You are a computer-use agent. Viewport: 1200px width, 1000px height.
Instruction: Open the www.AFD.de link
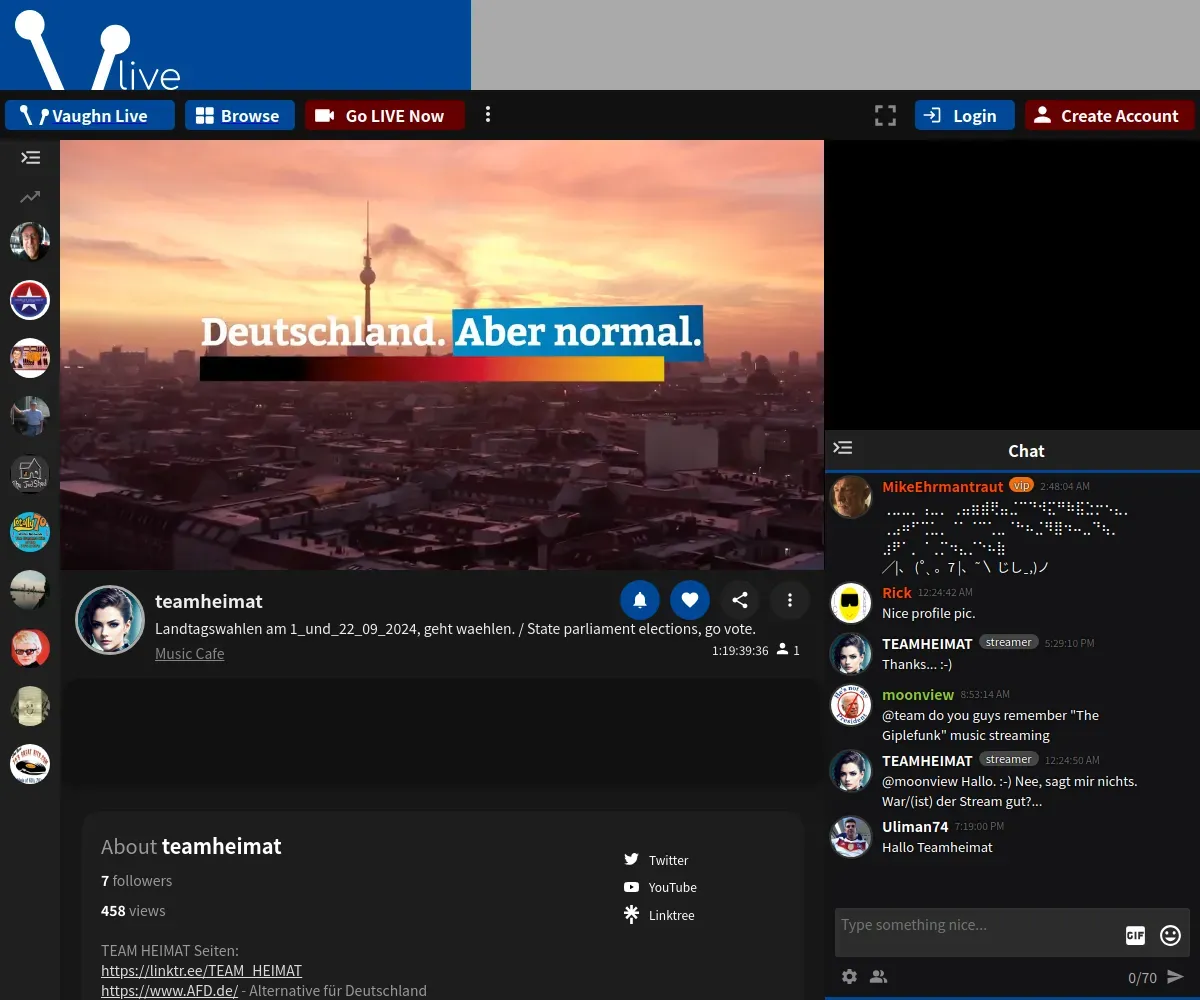coord(169,990)
